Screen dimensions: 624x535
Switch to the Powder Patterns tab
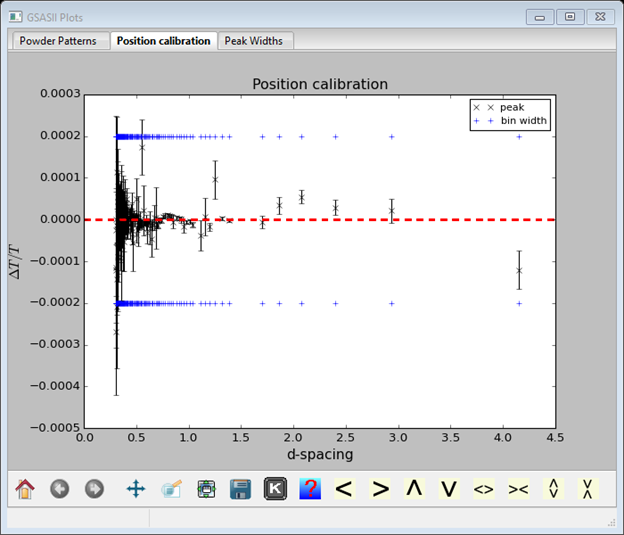(58, 41)
